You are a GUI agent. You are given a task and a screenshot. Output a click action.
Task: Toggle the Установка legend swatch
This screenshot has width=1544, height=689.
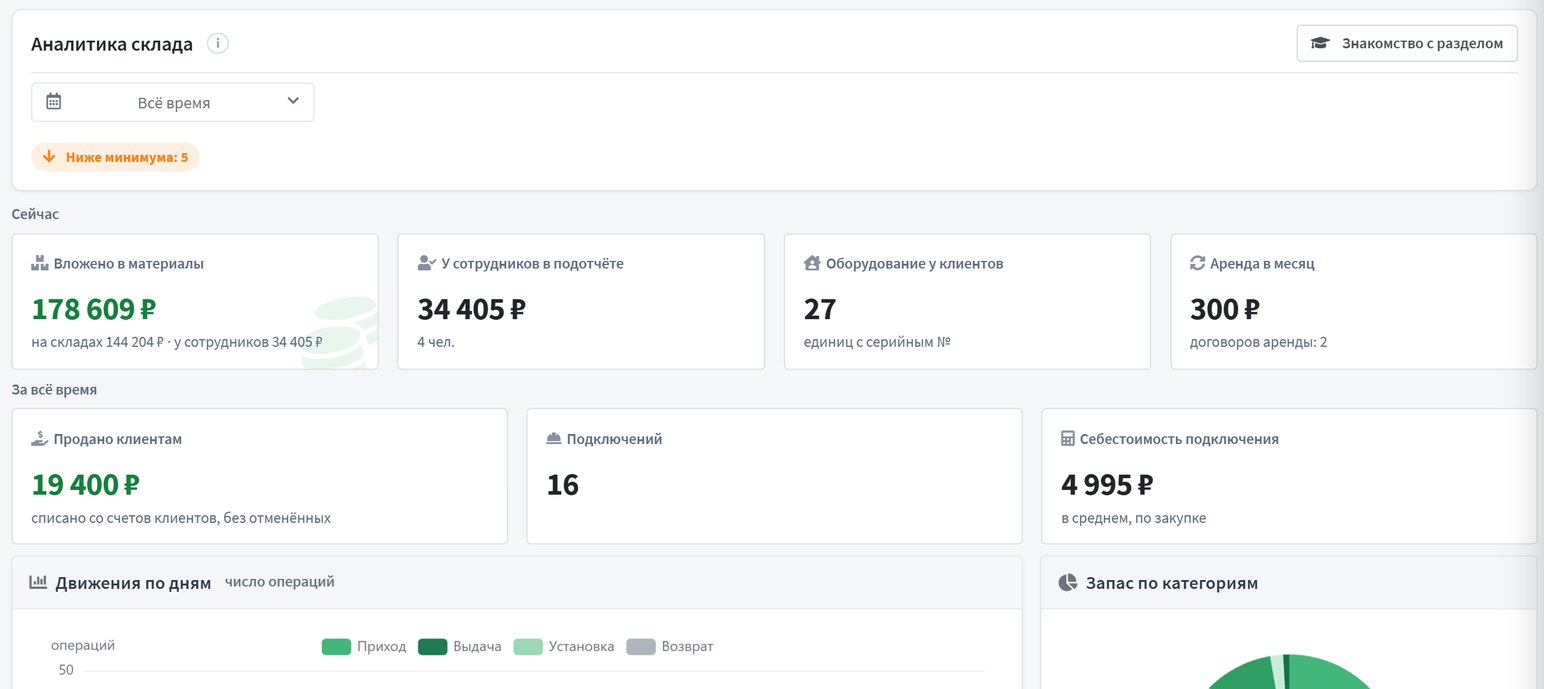tap(528, 647)
